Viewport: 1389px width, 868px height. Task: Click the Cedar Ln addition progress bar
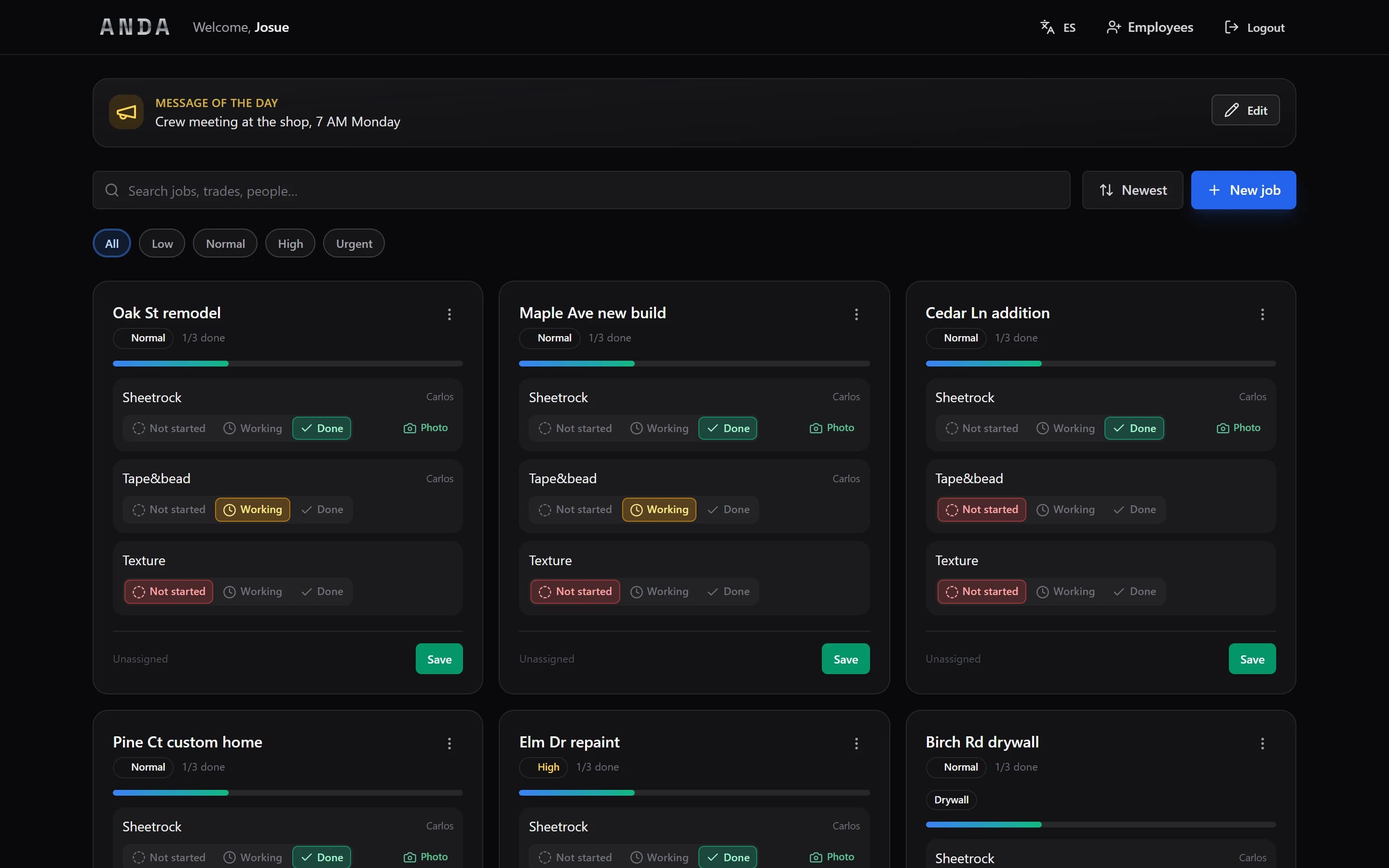[1101, 364]
